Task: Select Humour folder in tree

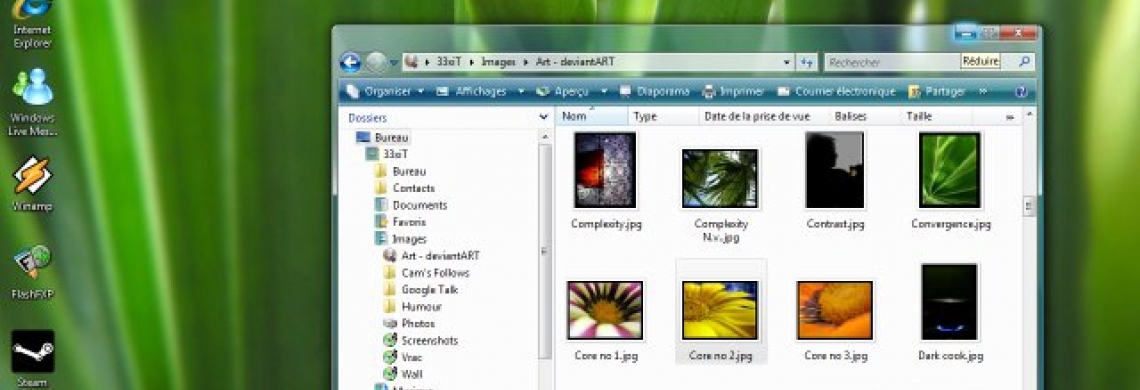Action: 412,306
